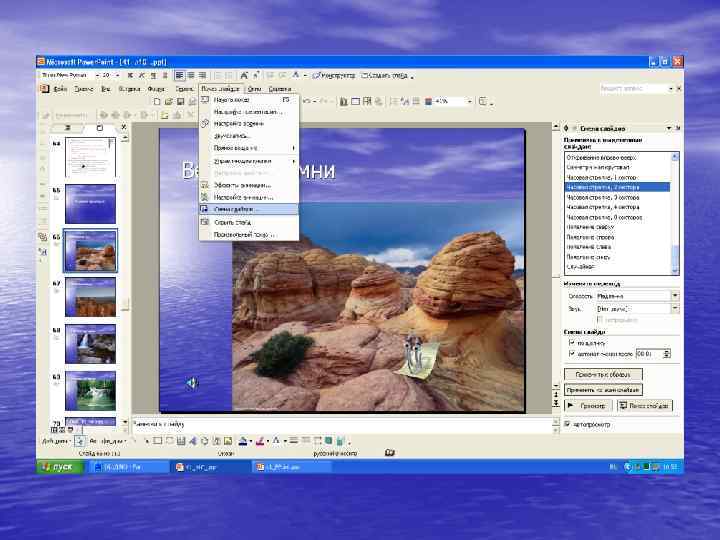Click the 'Показ слайдов' button in task pane

click(645, 405)
